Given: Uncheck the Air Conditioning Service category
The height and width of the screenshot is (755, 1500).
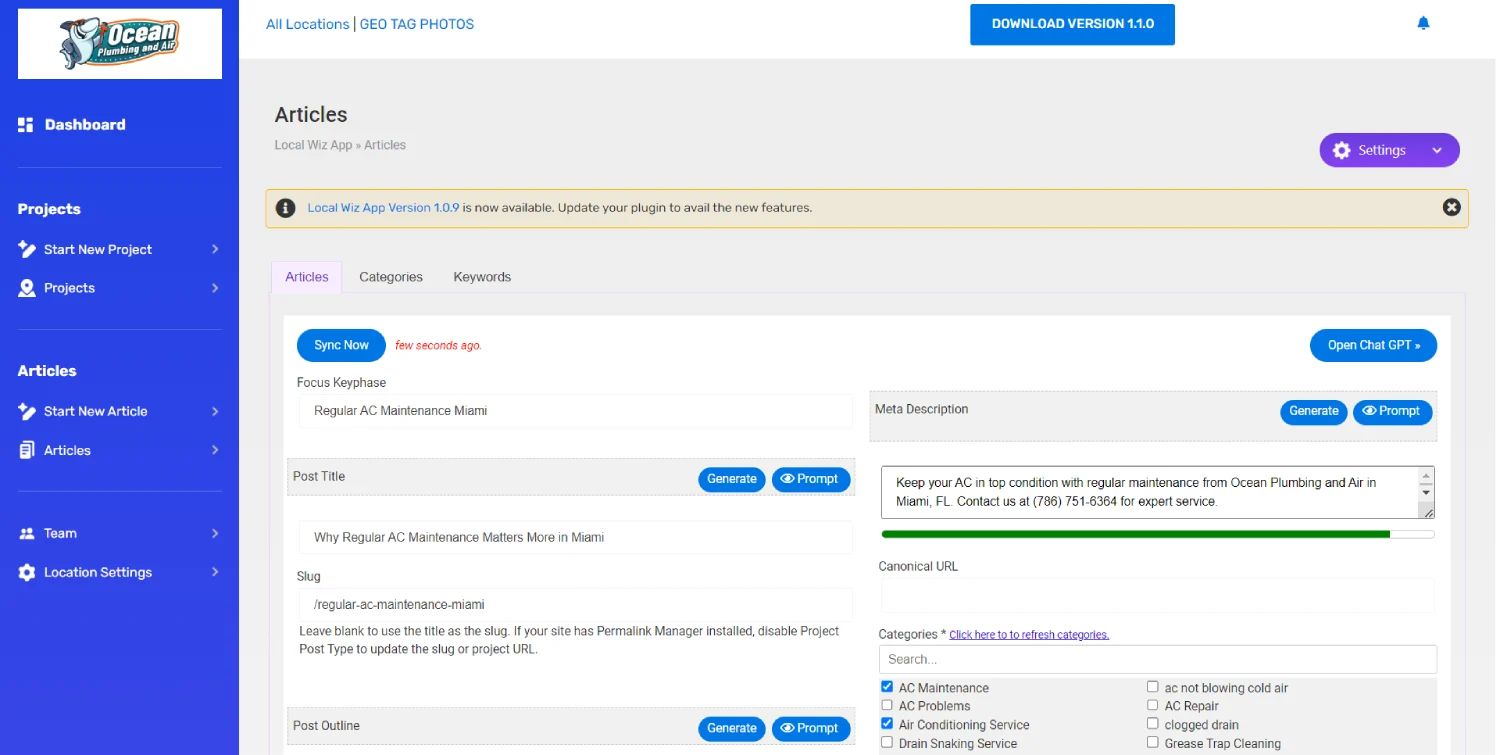Looking at the screenshot, I should (887, 723).
